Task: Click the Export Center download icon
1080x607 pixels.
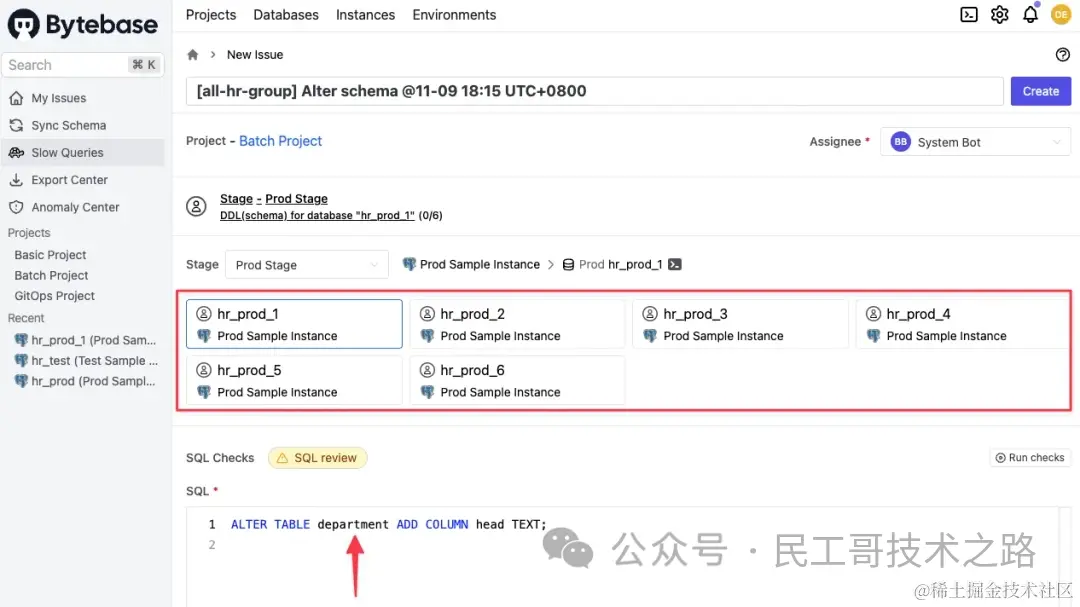Action: point(17,180)
